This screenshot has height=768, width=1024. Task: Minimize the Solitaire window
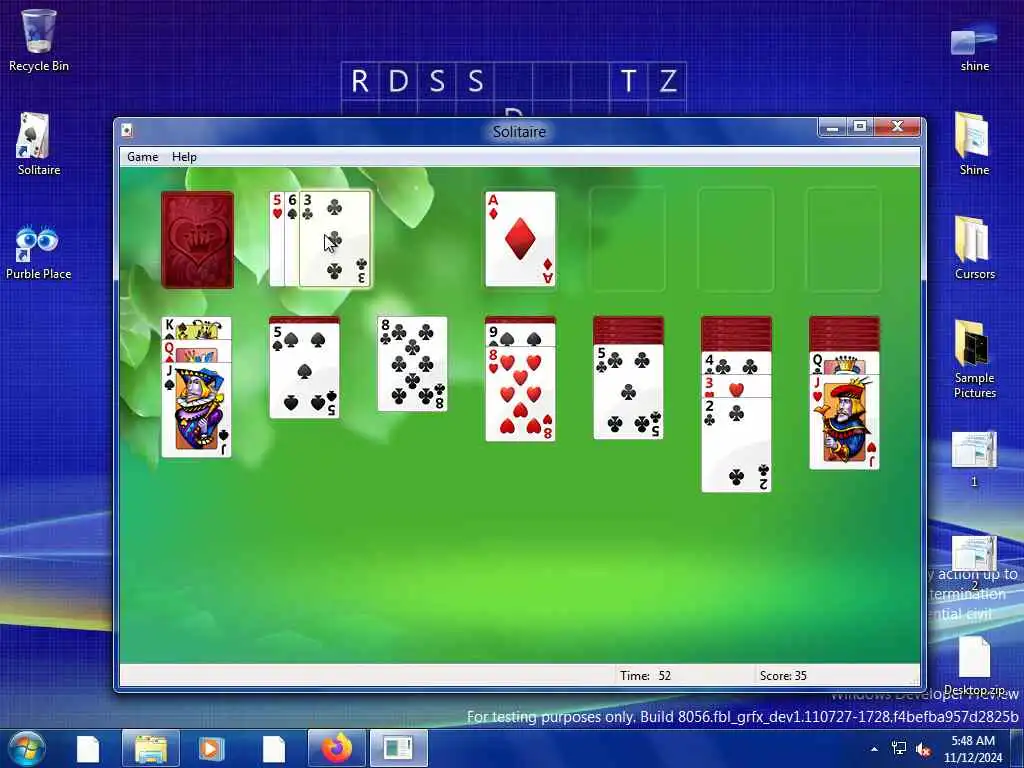[832, 127]
